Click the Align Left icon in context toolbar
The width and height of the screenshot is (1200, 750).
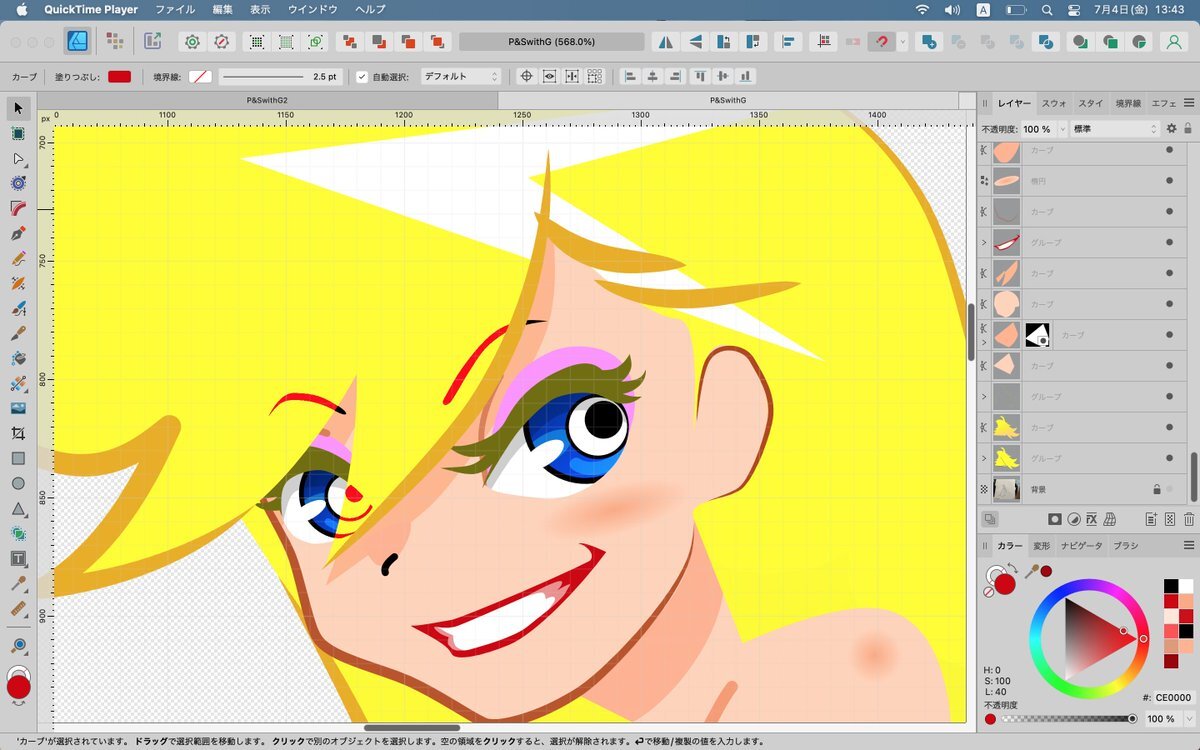point(630,76)
